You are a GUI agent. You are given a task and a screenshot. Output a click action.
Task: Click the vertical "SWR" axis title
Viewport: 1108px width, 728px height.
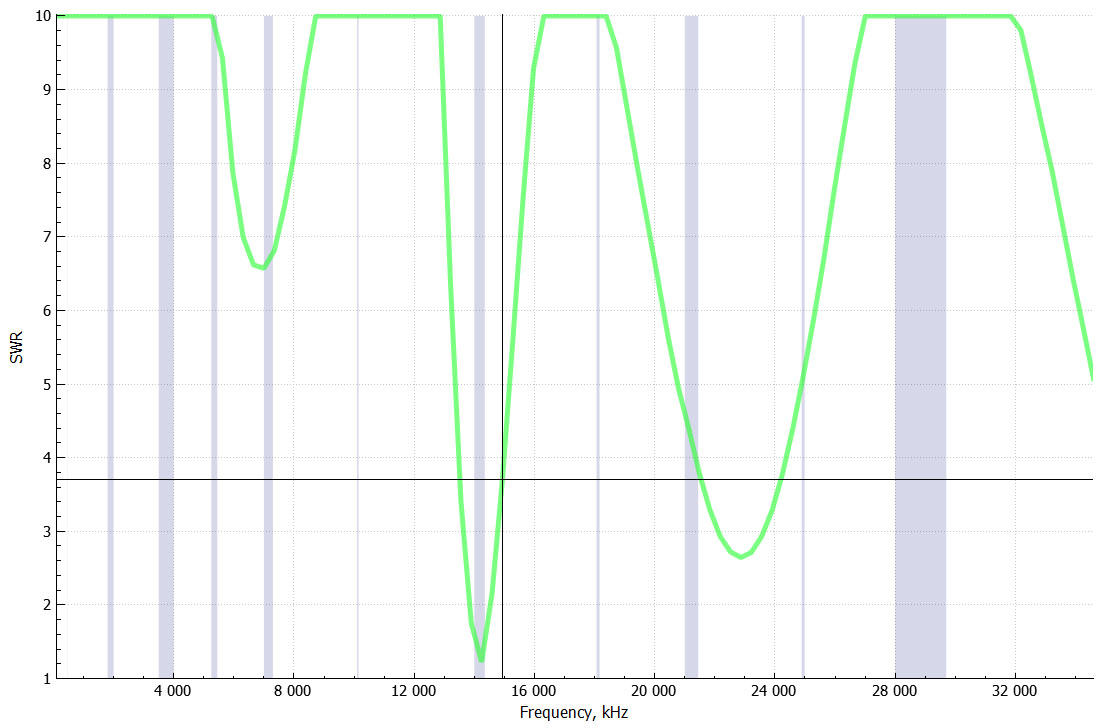[x=16, y=347]
